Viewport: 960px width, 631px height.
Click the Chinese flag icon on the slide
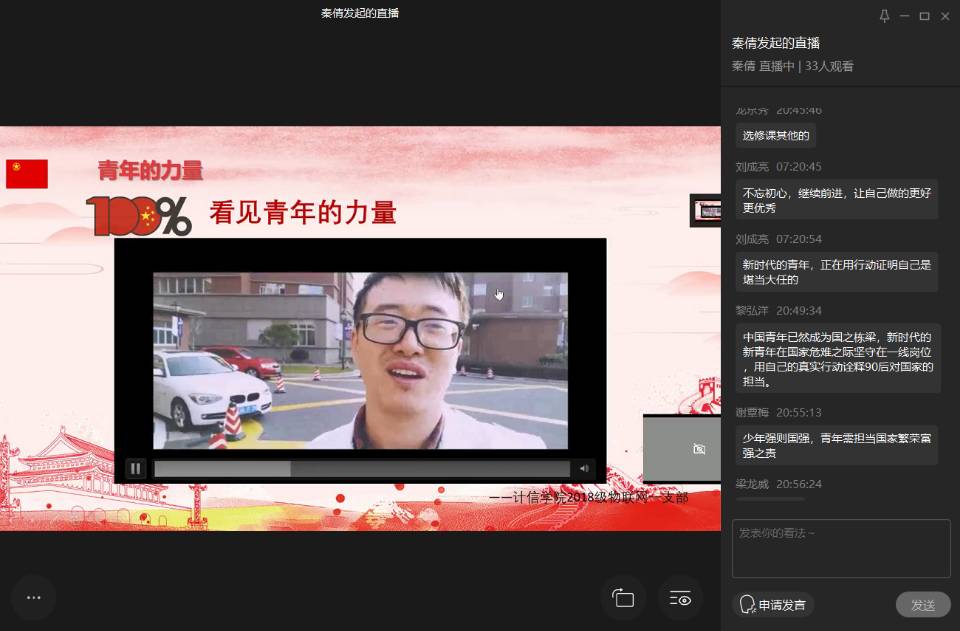click(x=27, y=174)
